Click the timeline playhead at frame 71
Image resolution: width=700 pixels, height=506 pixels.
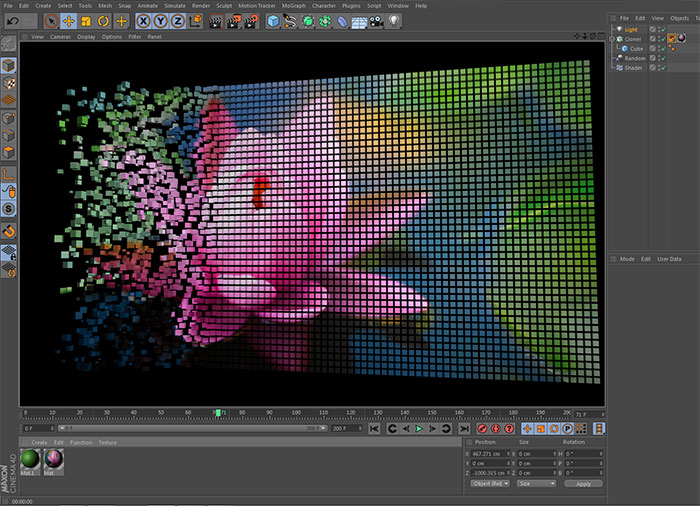pos(218,413)
